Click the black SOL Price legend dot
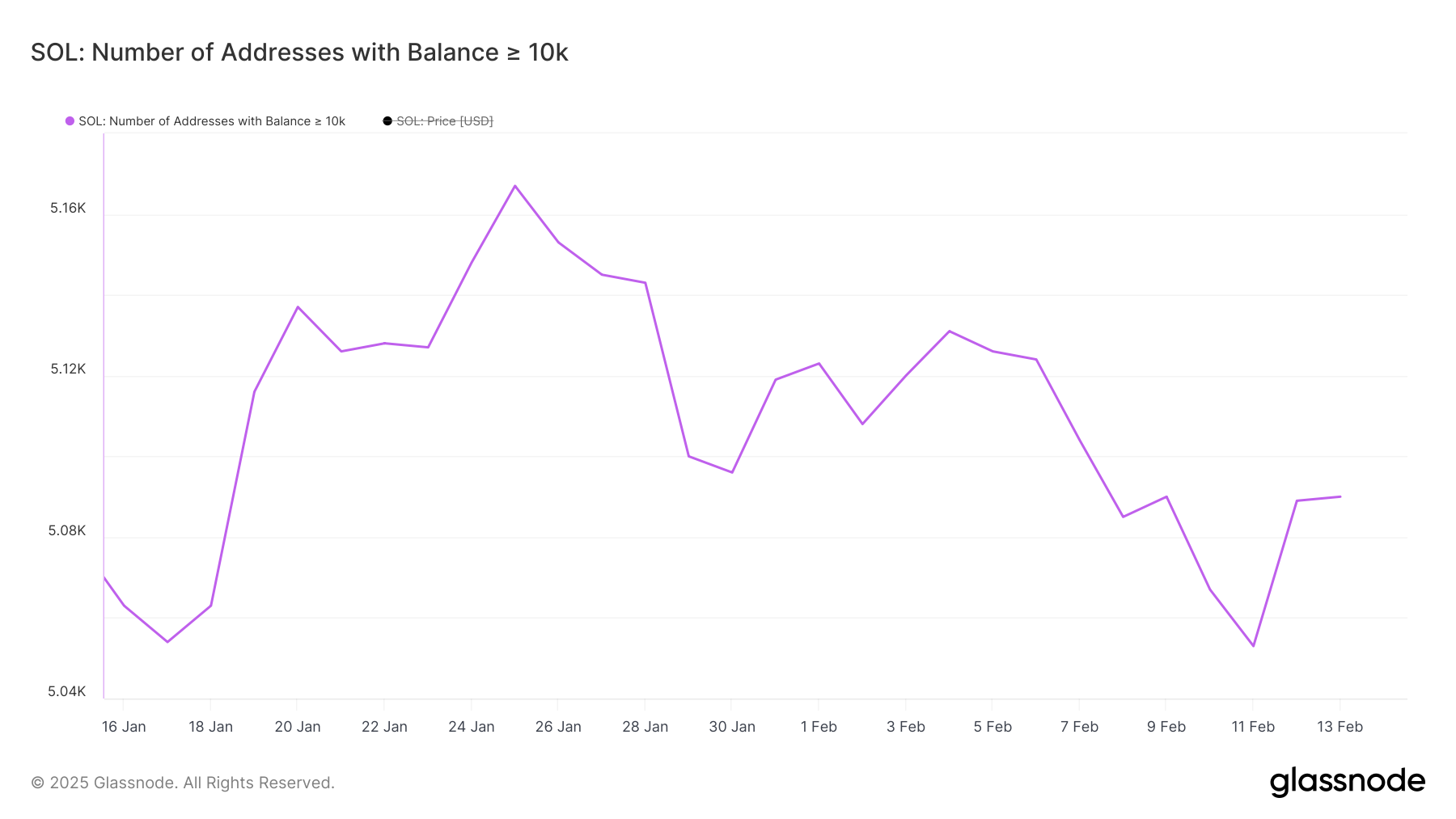Screen dimensions: 1456x819 point(387,121)
